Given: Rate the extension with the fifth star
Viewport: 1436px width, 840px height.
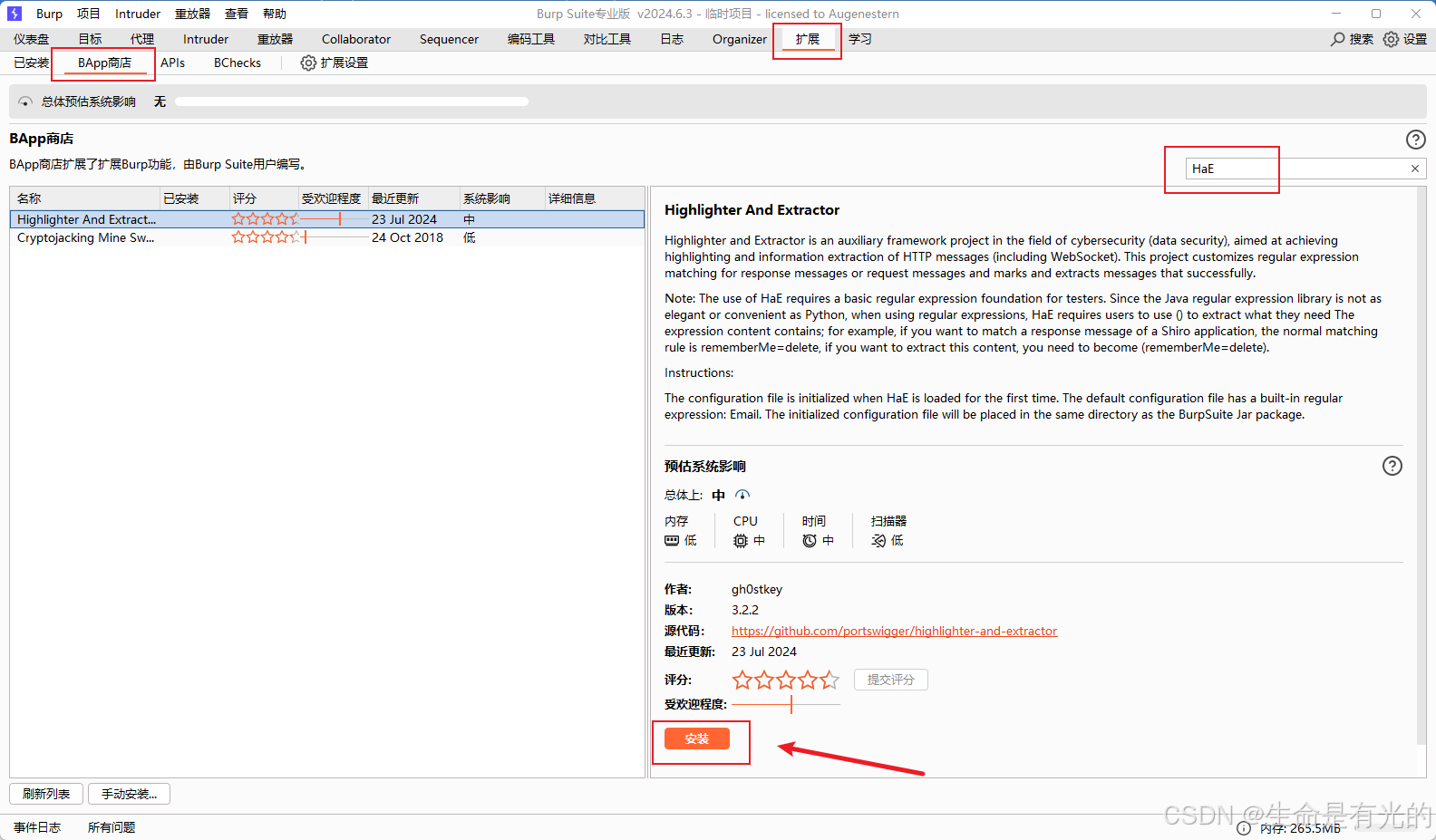Looking at the screenshot, I should (x=830, y=680).
